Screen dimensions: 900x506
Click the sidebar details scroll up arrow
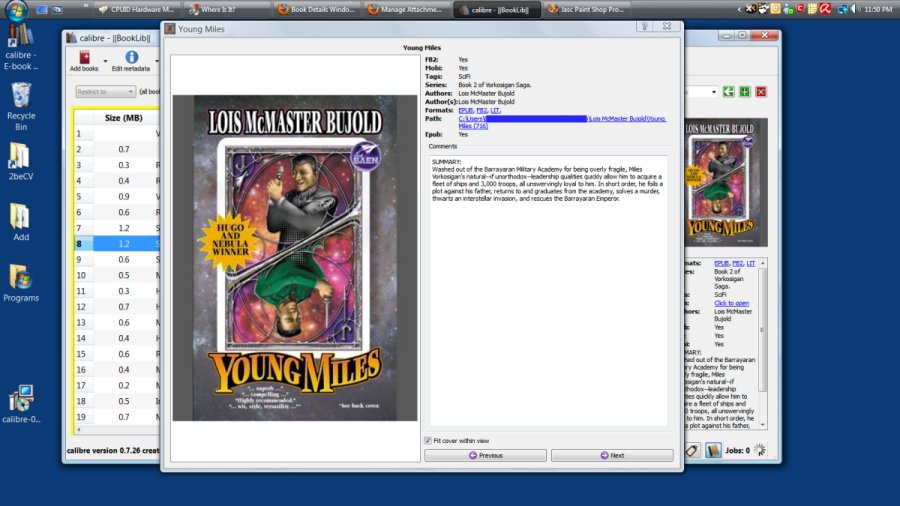pos(763,263)
